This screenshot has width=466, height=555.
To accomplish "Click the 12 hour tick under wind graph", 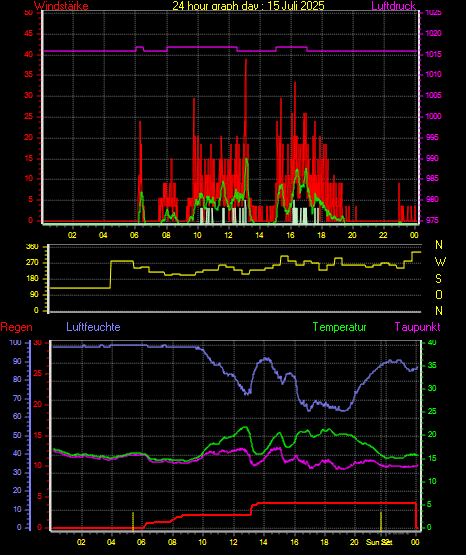I will 228,235.
